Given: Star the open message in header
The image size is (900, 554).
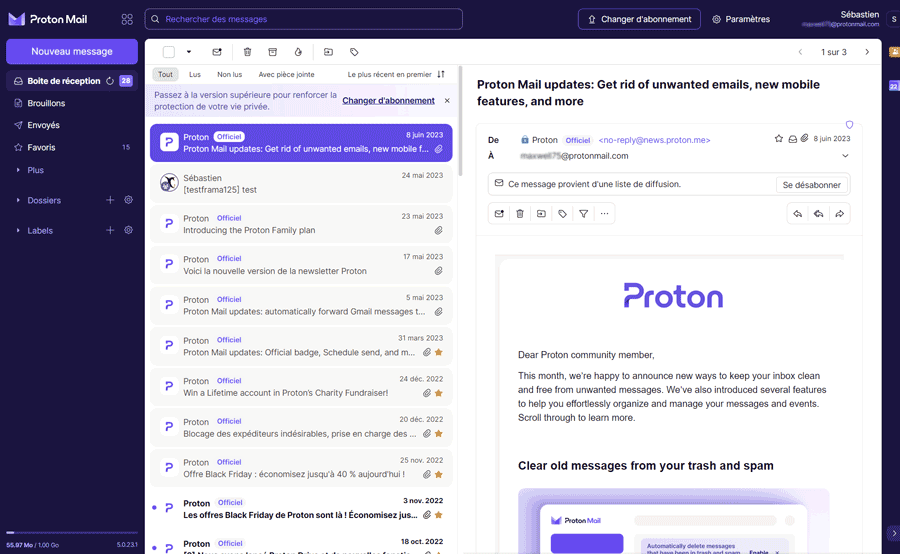Looking at the screenshot, I should (x=778, y=138).
